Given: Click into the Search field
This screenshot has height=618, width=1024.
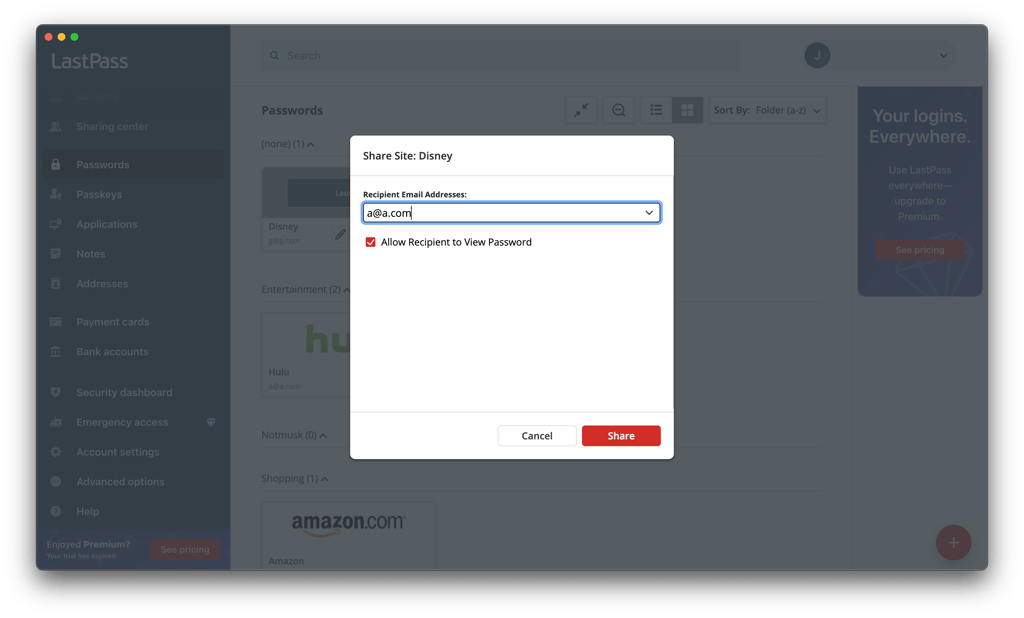Looking at the screenshot, I should click(x=501, y=56).
